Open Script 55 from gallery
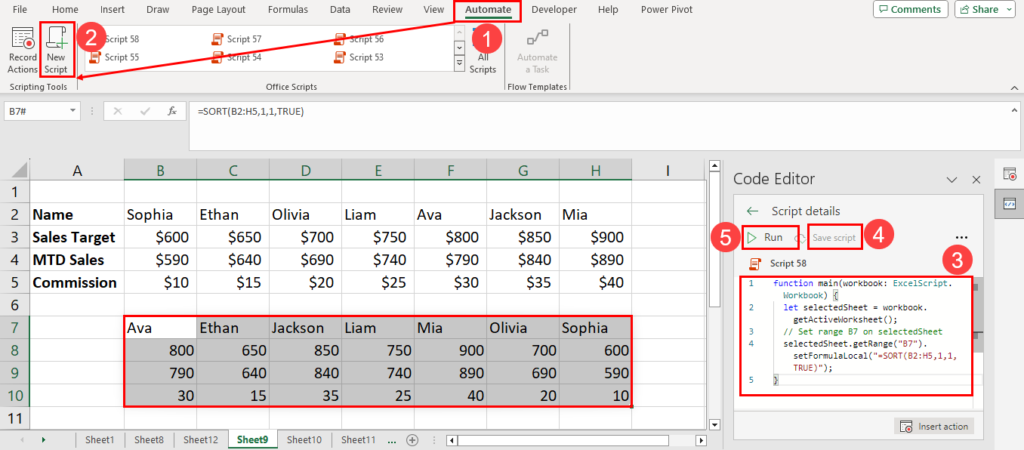The image size is (1024, 450). (x=114, y=57)
